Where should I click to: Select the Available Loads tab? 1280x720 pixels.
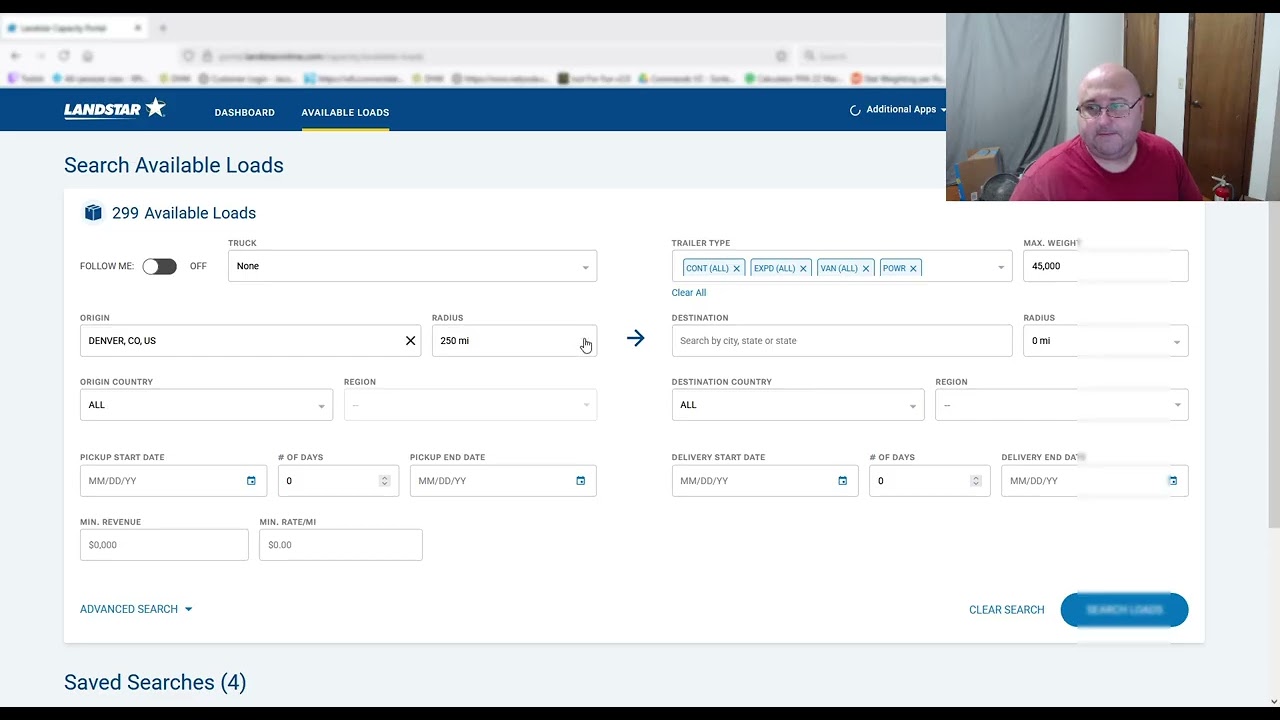pyautogui.click(x=345, y=112)
